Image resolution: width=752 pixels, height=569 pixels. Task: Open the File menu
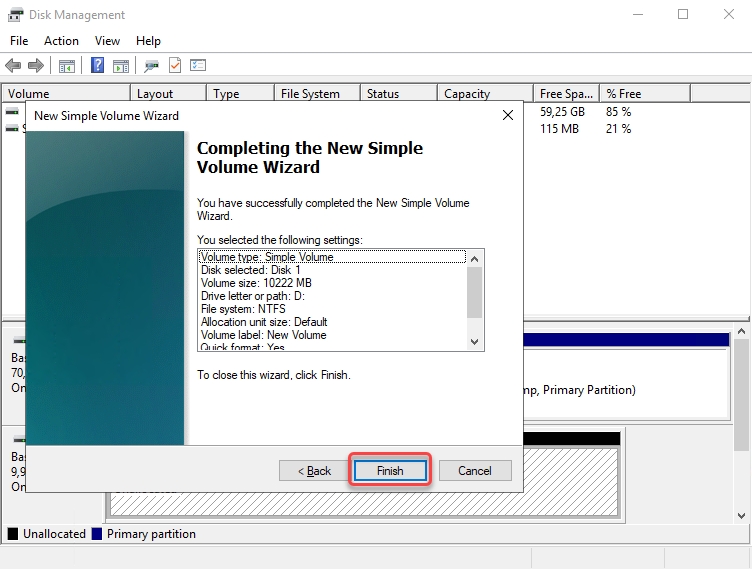click(19, 41)
